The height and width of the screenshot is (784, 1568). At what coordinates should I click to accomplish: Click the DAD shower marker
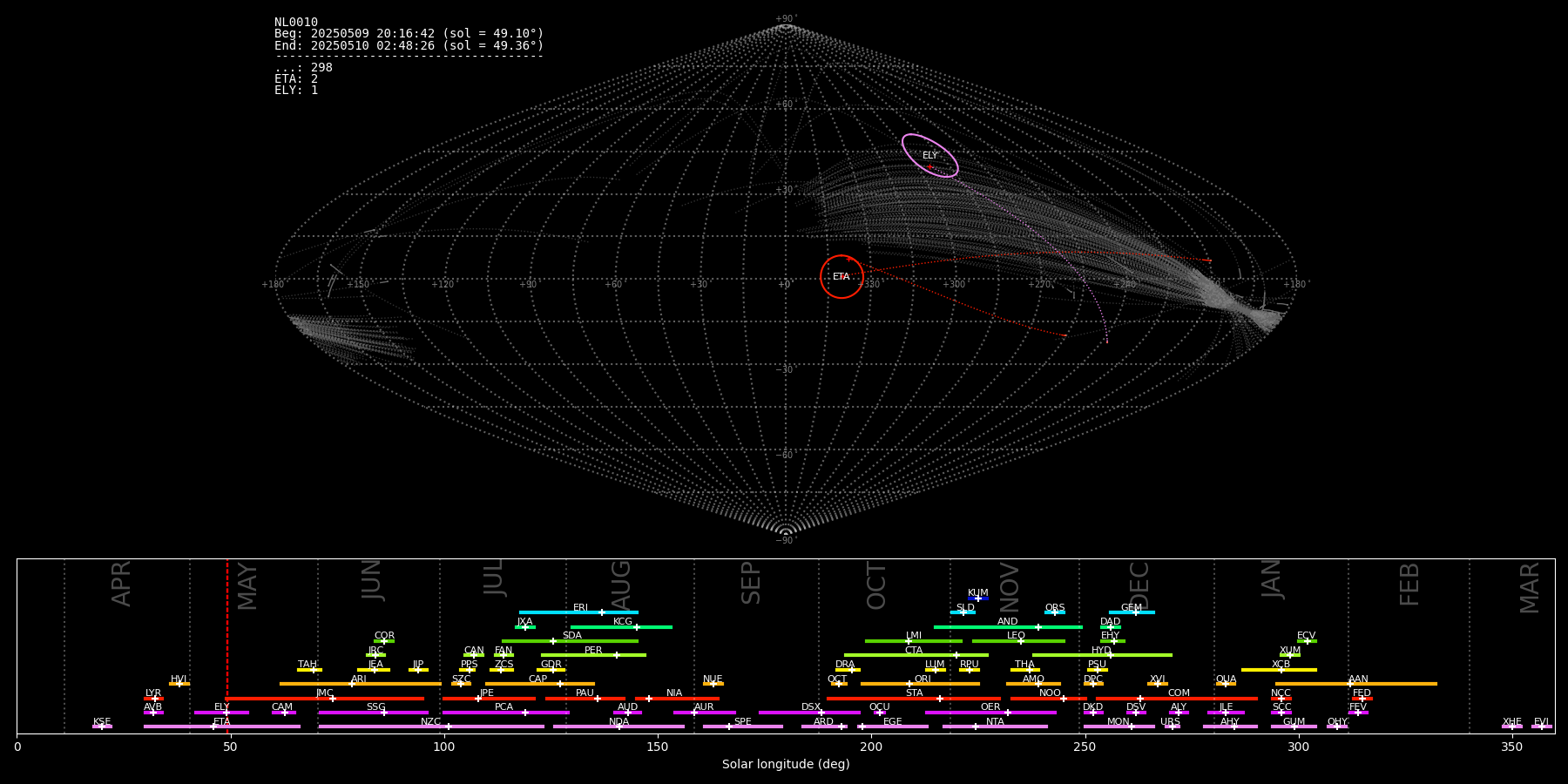tap(1111, 627)
